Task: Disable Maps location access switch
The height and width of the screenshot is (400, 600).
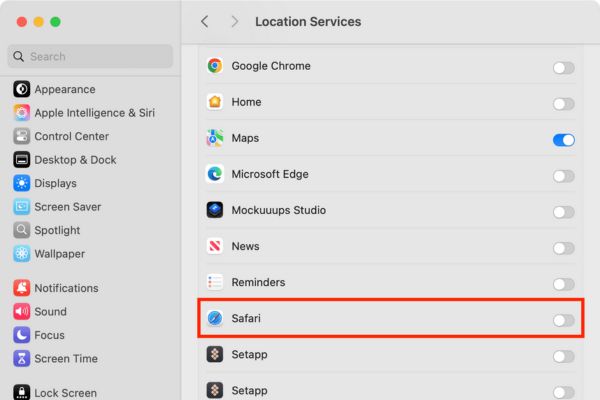Action: (563, 140)
